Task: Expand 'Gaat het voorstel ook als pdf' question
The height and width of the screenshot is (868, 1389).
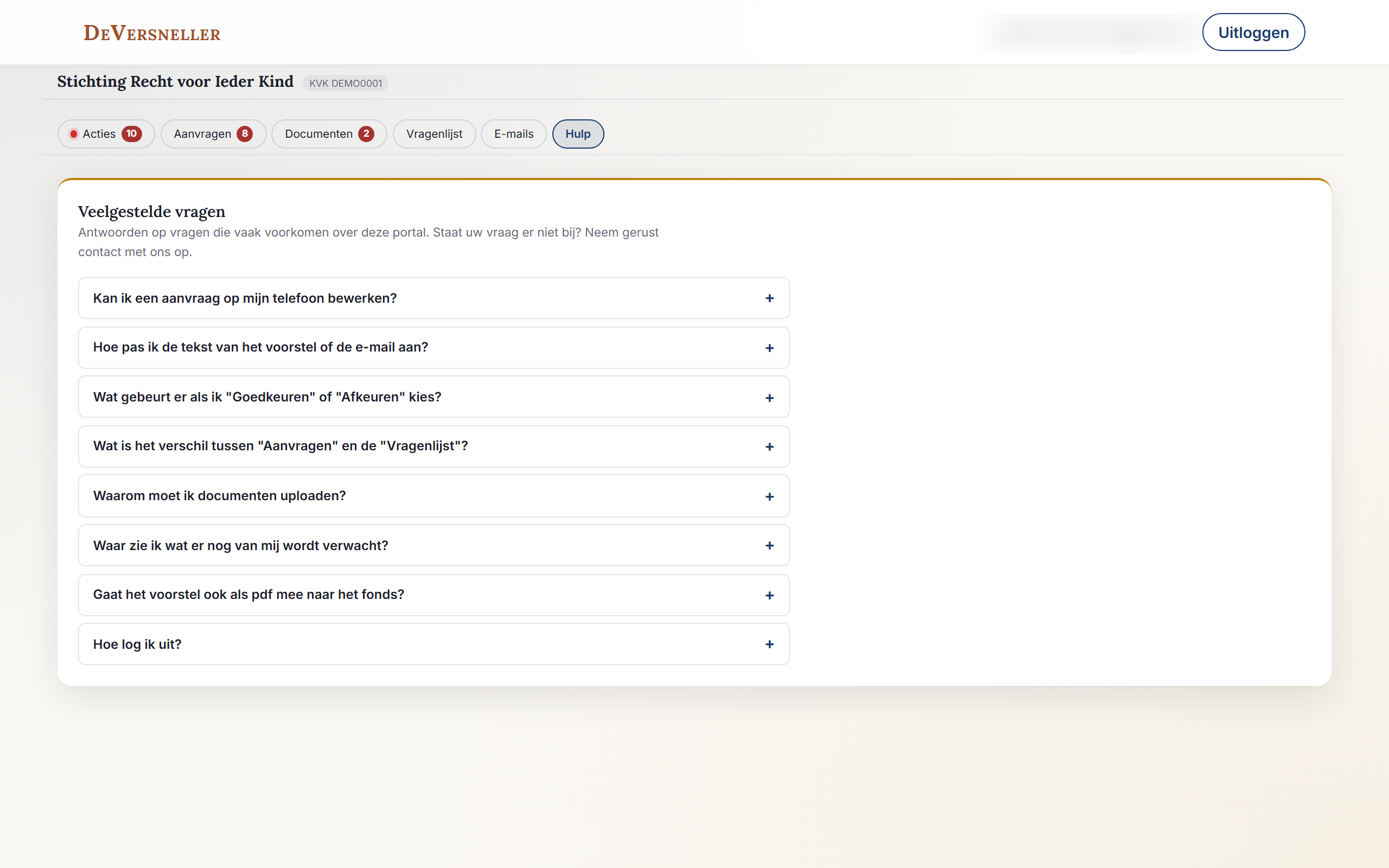Action: click(x=434, y=595)
